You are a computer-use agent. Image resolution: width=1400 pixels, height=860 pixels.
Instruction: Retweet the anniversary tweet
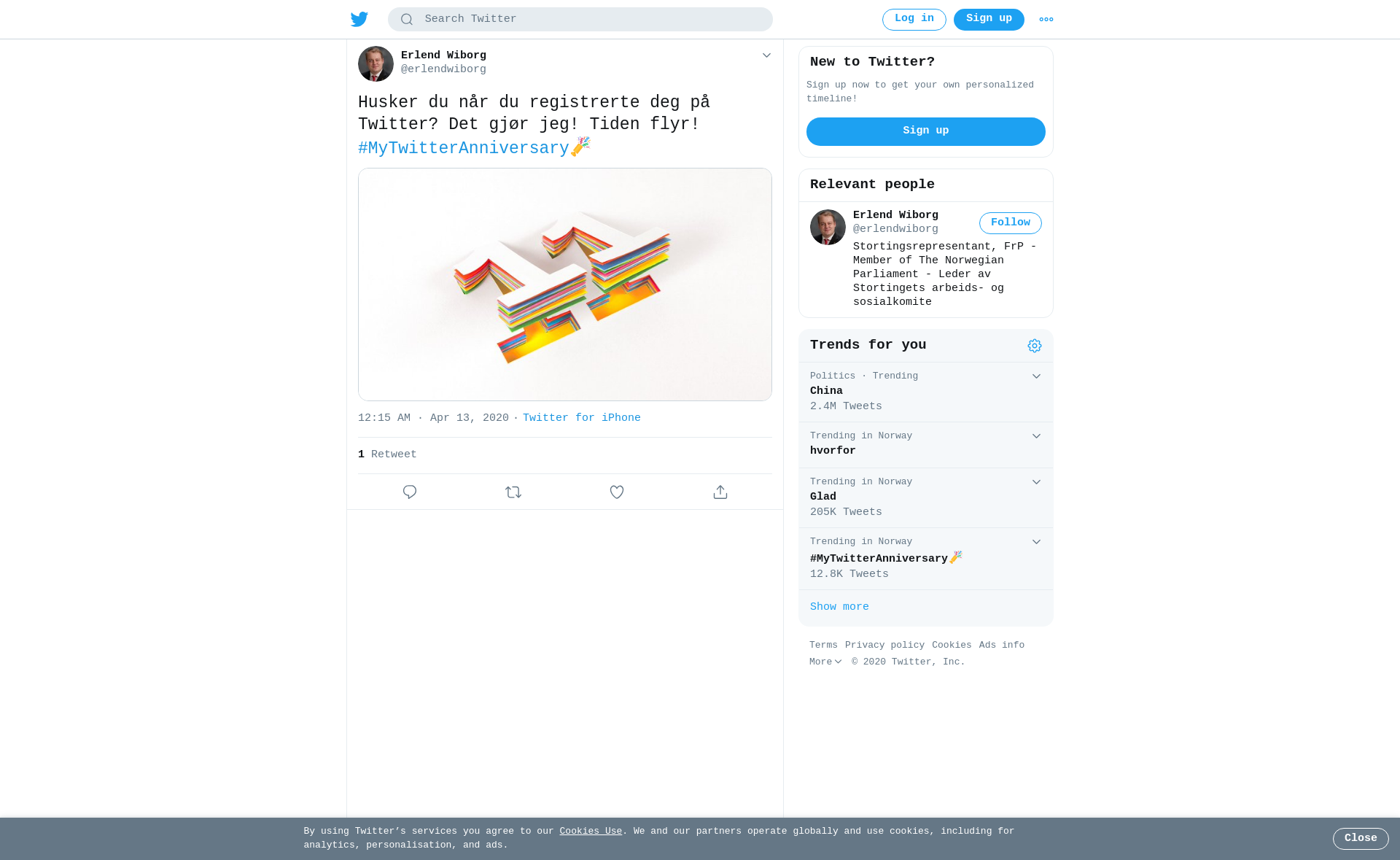point(513,492)
